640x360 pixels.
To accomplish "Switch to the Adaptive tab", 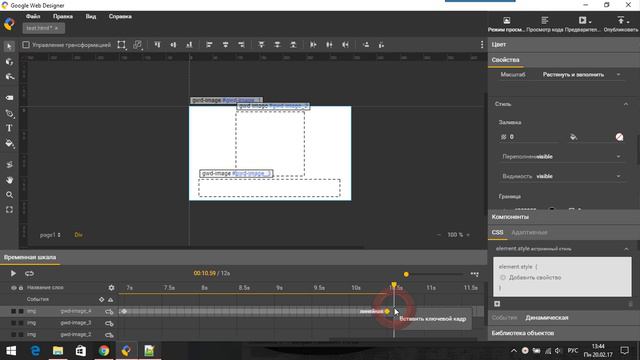I will tap(529, 232).
